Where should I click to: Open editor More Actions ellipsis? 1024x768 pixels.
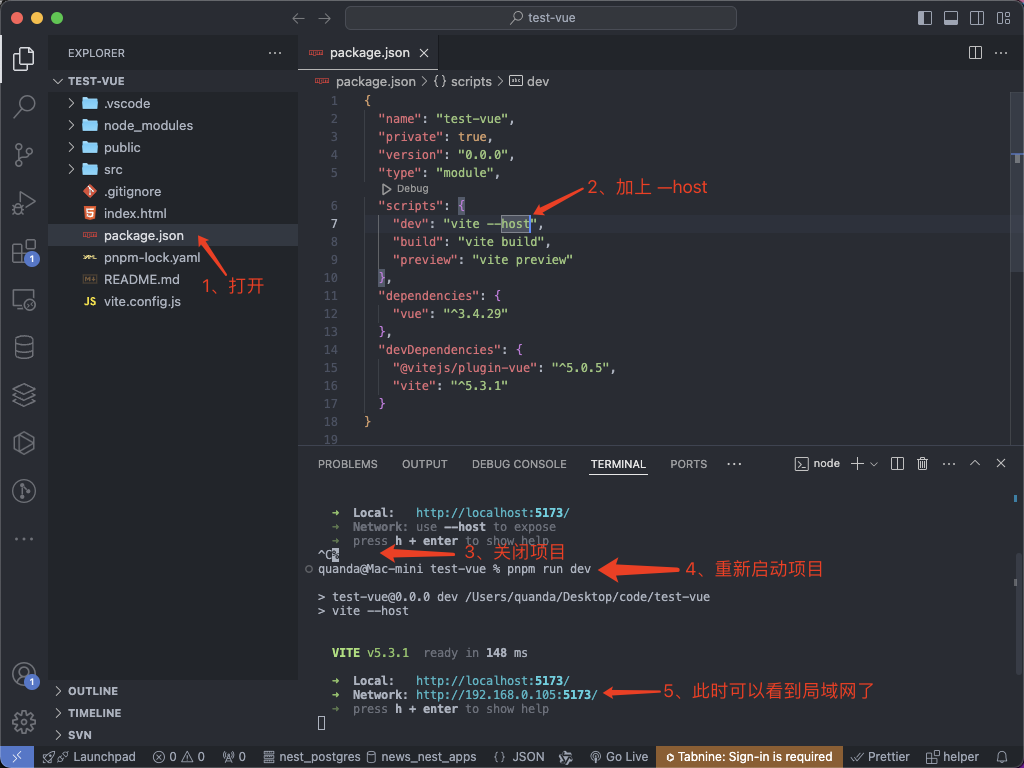[1000, 53]
